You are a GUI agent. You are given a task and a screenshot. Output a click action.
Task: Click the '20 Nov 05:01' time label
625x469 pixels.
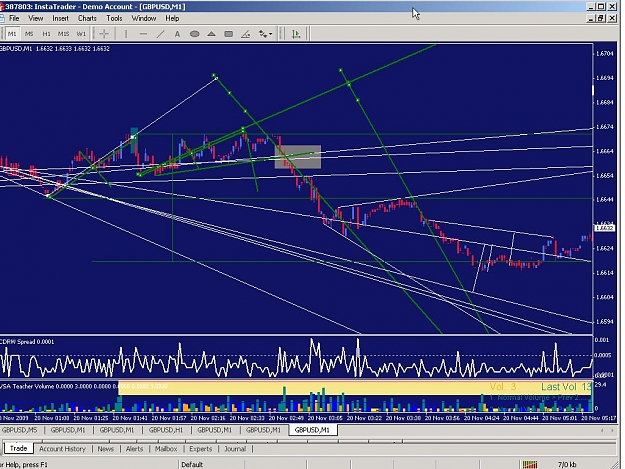pyautogui.click(x=559, y=418)
